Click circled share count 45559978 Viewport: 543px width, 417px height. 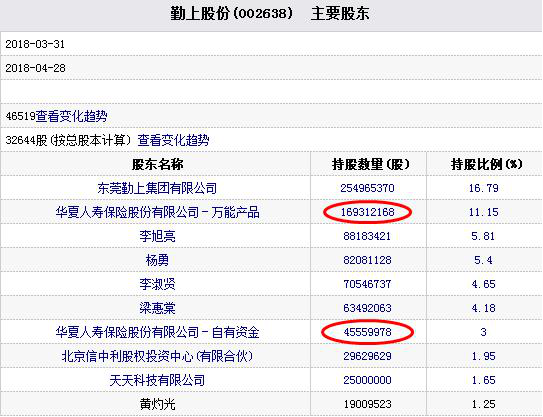(x=367, y=332)
